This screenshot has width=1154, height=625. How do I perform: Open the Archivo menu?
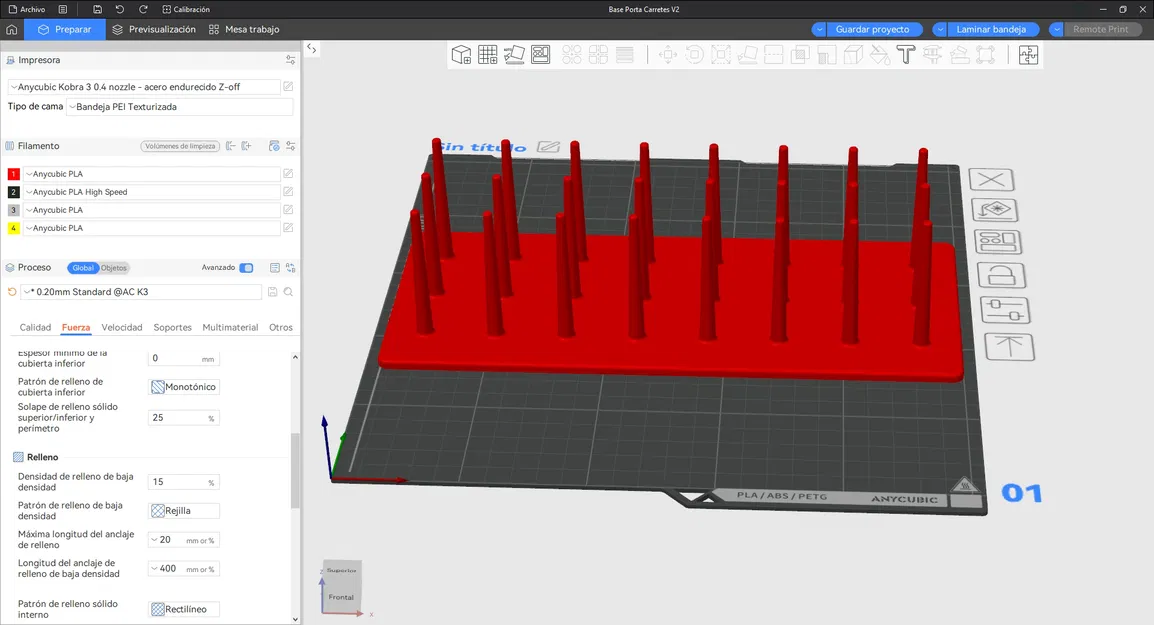26,10
